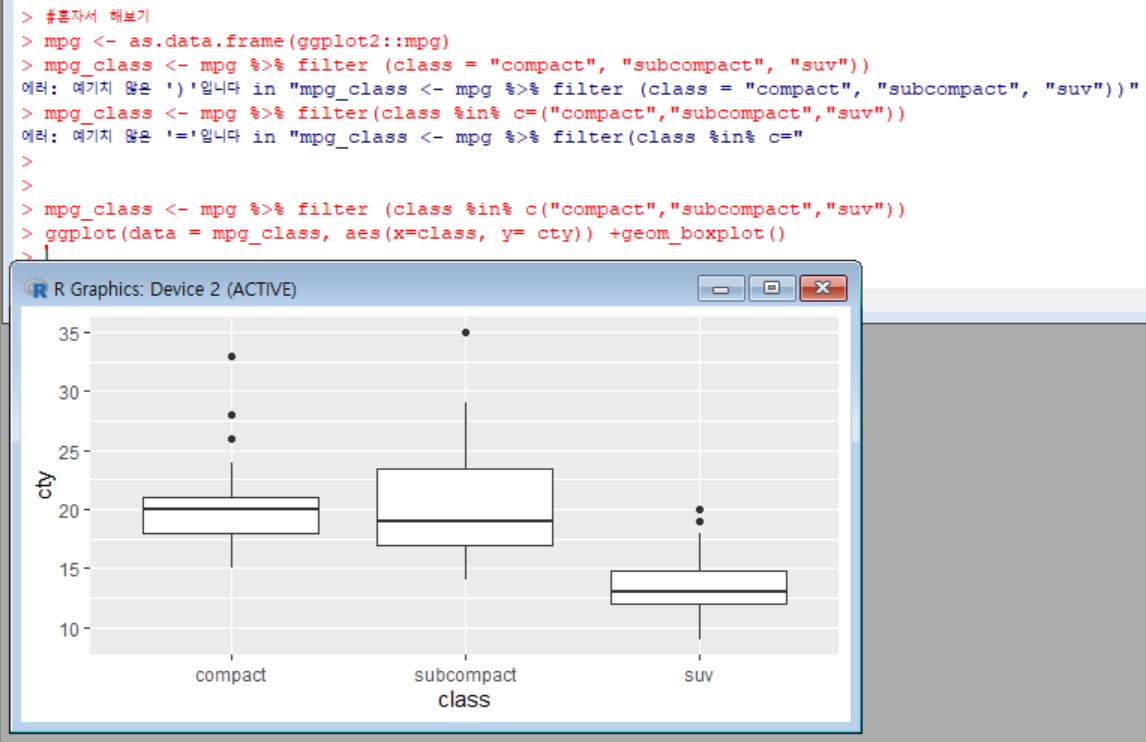The height and width of the screenshot is (742, 1146).
Task: Maximize the R Graphics Device 2 window
Action: 771,288
